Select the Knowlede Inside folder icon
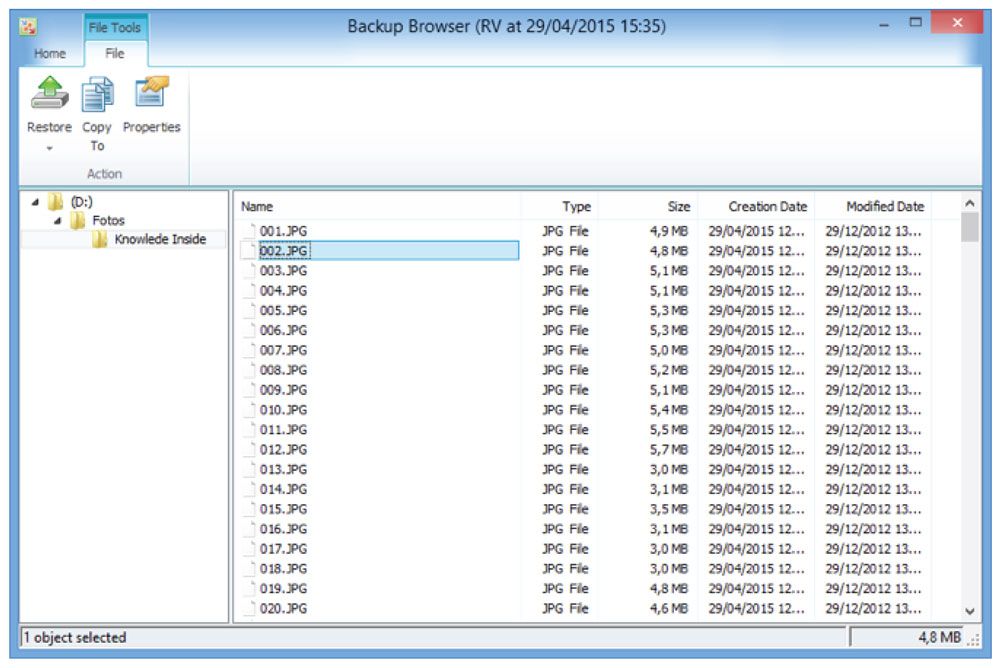The width and height of the screenshot is (1000, 668). pyautogui.click(x=100, y=240)
